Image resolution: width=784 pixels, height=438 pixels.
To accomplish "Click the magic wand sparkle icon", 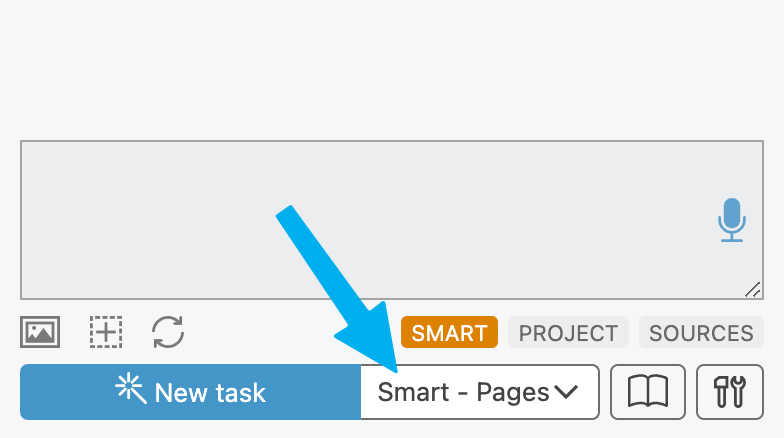I will point(131,388).
